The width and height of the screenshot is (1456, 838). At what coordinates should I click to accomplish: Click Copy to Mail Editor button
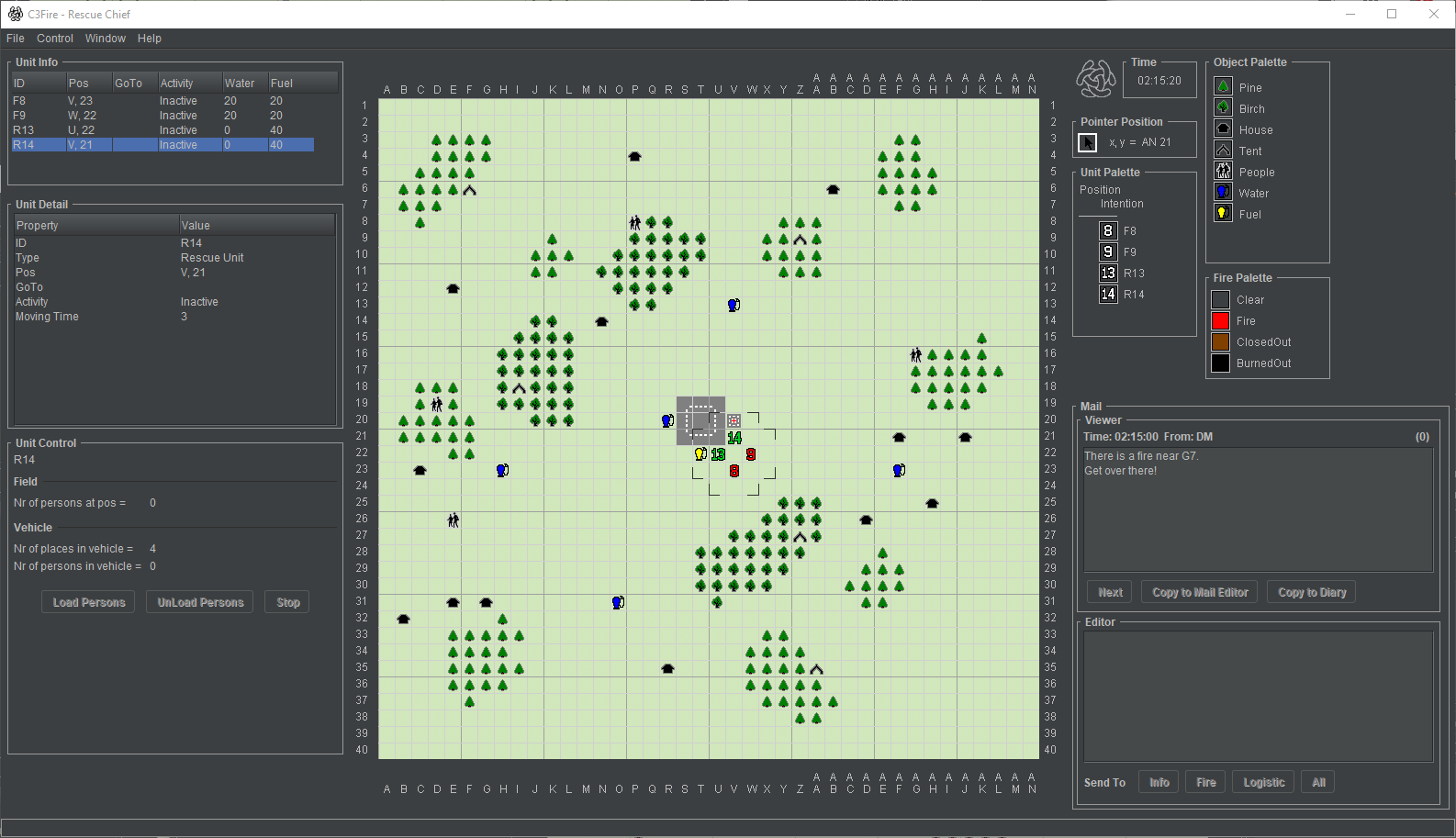1200,592
